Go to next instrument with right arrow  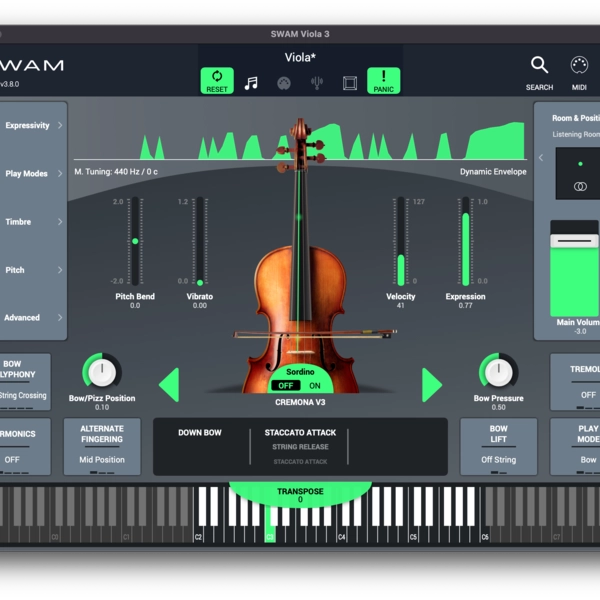[431, 385]
